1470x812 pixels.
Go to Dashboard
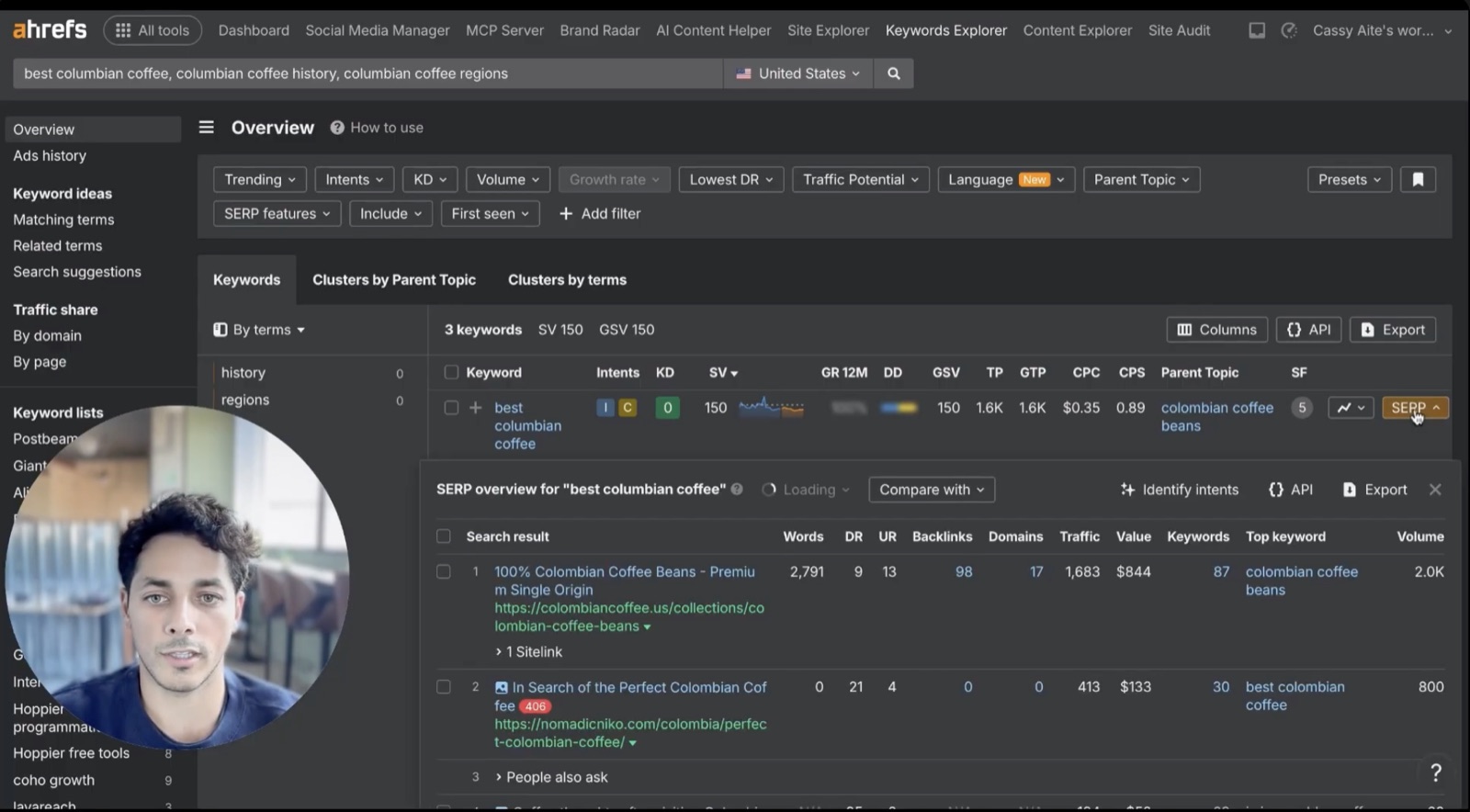point(254,30)
